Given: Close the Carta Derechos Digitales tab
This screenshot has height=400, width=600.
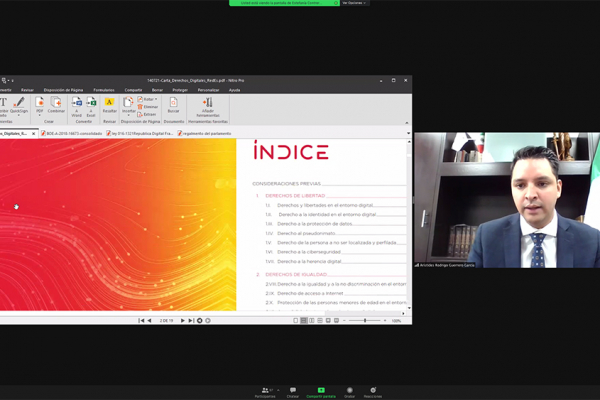Looking at the screenshot, I should pos(33,134).
